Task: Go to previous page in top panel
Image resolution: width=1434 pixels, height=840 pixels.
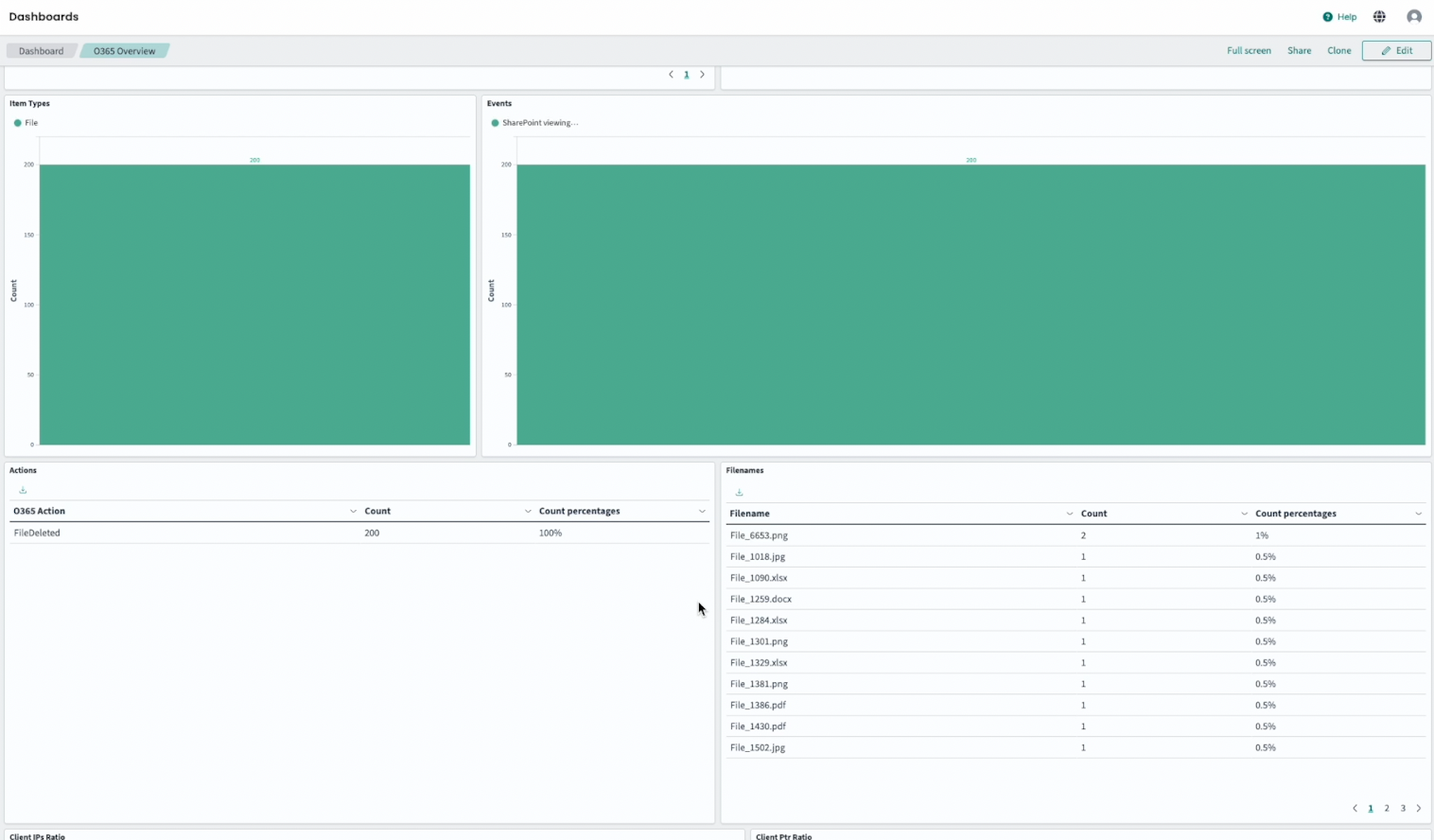Action: [x=671, y=75]
